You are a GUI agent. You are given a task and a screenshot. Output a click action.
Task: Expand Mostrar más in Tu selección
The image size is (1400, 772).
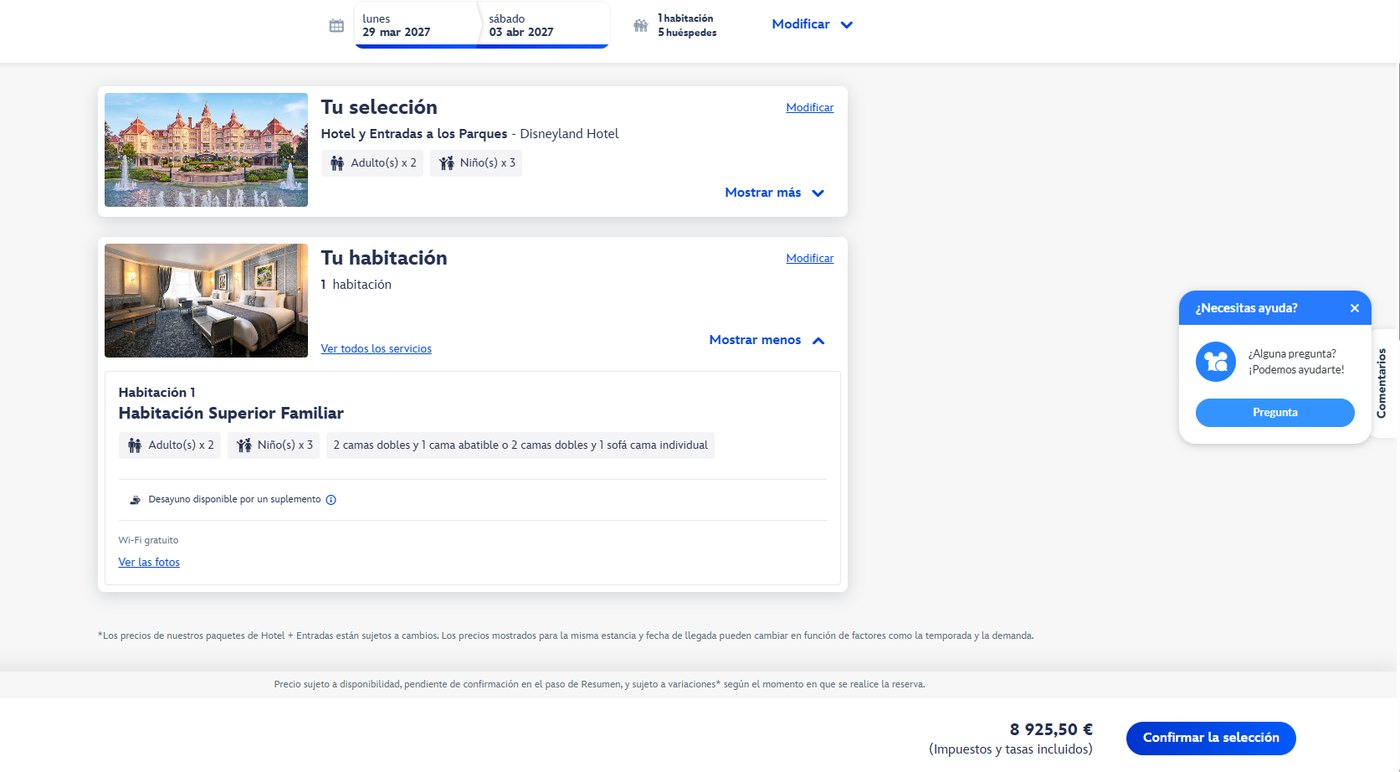pyautogui.click(x=775, y=193)
